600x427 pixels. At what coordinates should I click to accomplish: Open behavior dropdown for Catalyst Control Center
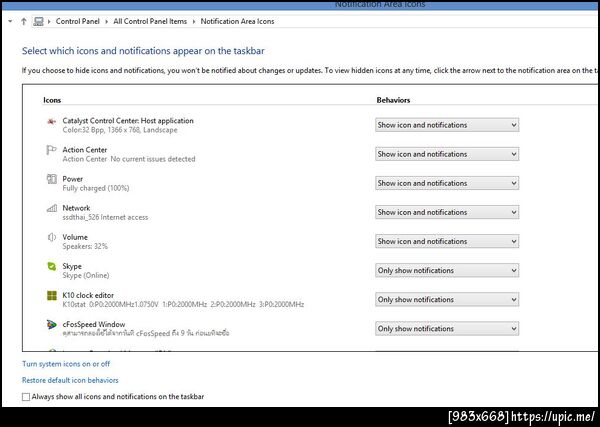point(447,125)
